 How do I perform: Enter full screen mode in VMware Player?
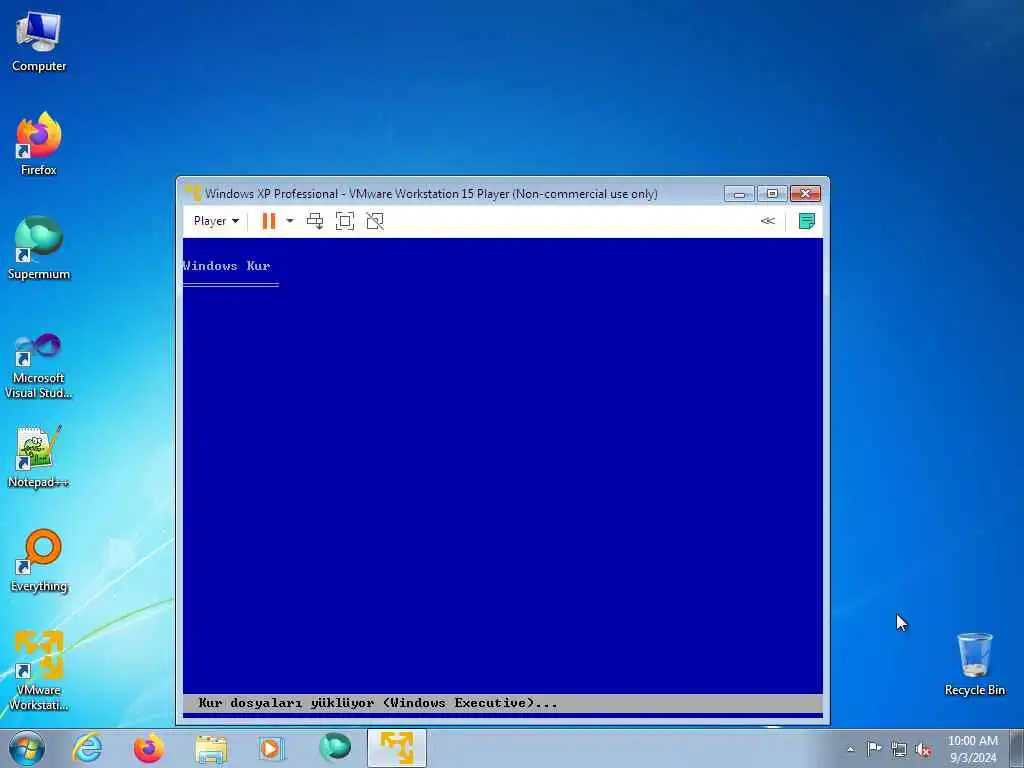point(345,221)
